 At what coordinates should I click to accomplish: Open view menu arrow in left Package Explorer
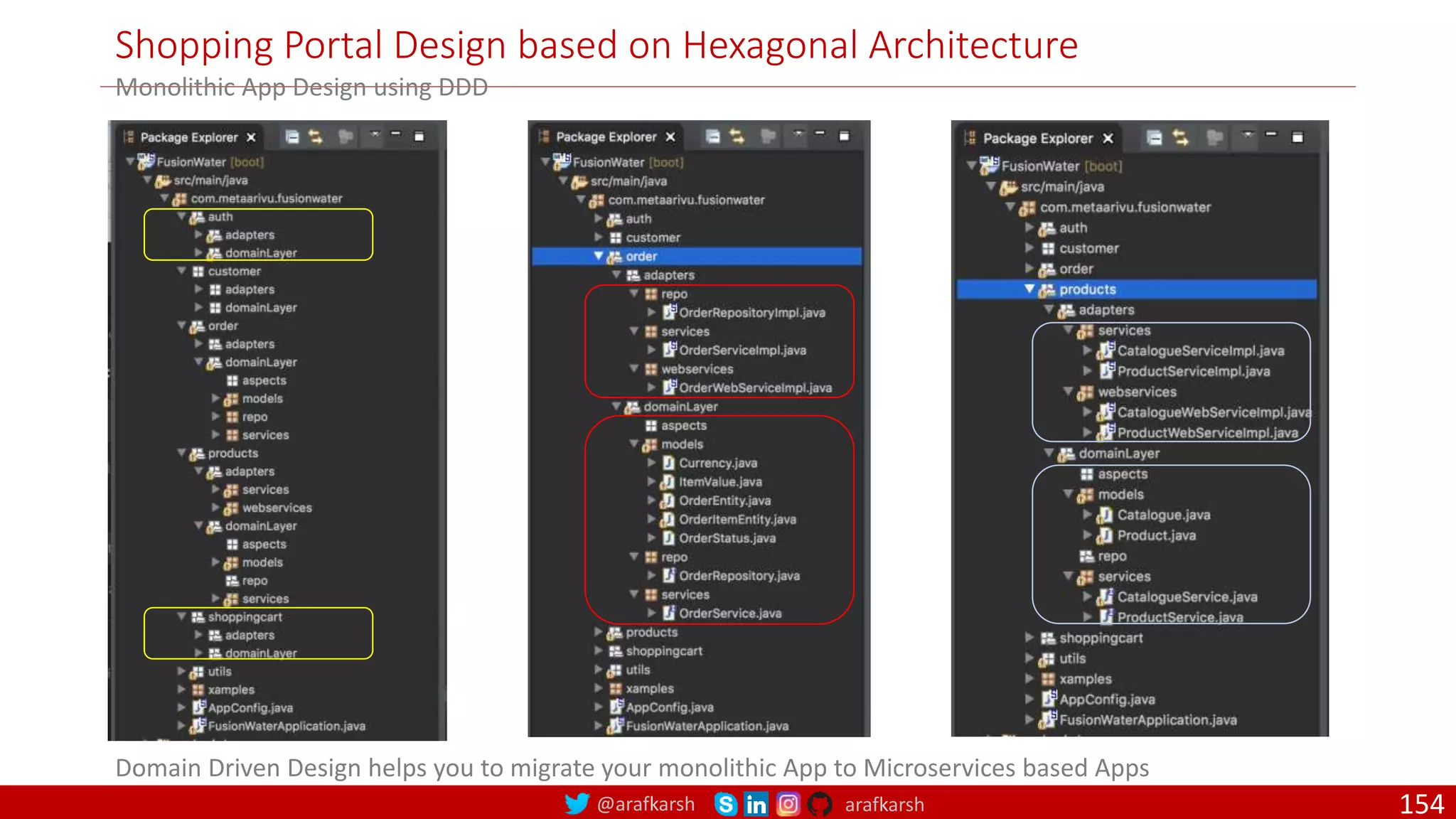[x=375, y=134]
